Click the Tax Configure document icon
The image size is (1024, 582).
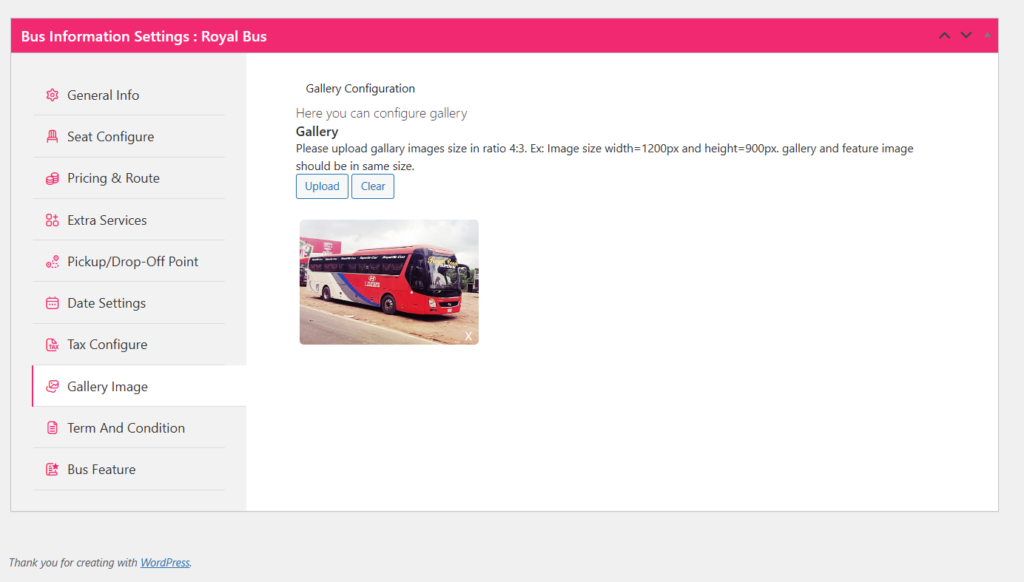52,345
